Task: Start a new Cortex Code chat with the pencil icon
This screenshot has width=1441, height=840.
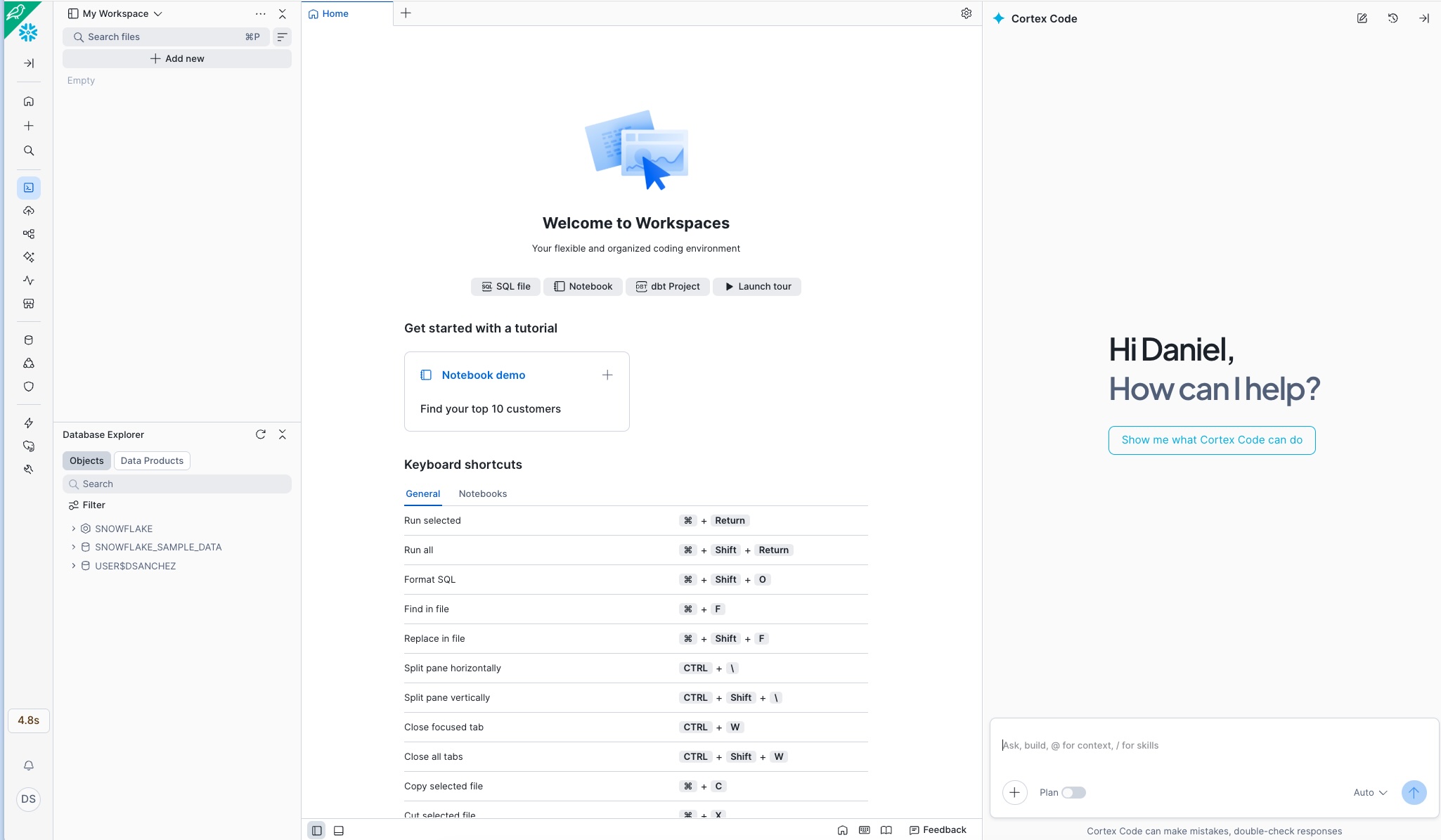Action: pyautogui.click(x=1362, y=18)
